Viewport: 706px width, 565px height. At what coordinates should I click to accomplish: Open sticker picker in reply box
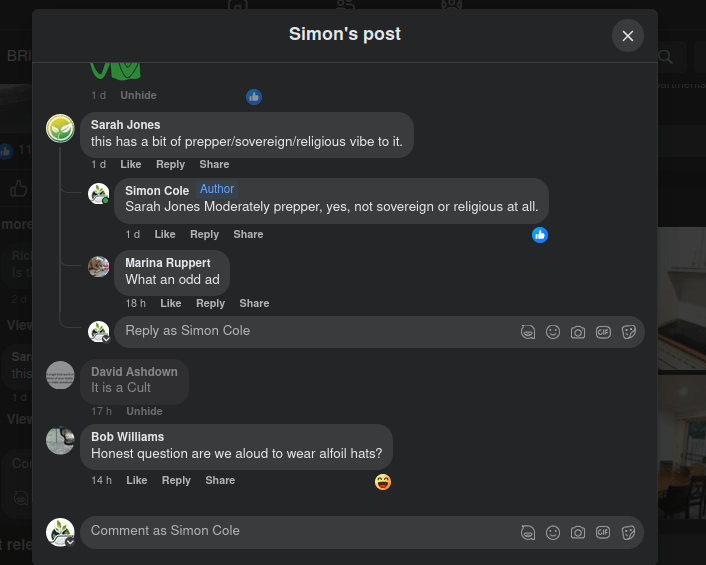[629, 332]
